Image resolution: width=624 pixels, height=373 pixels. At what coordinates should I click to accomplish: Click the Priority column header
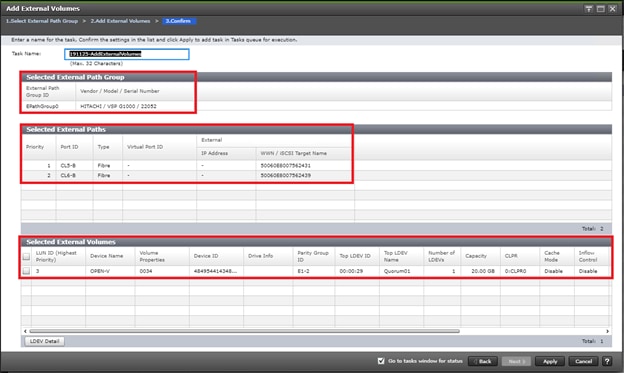(35, 147)
